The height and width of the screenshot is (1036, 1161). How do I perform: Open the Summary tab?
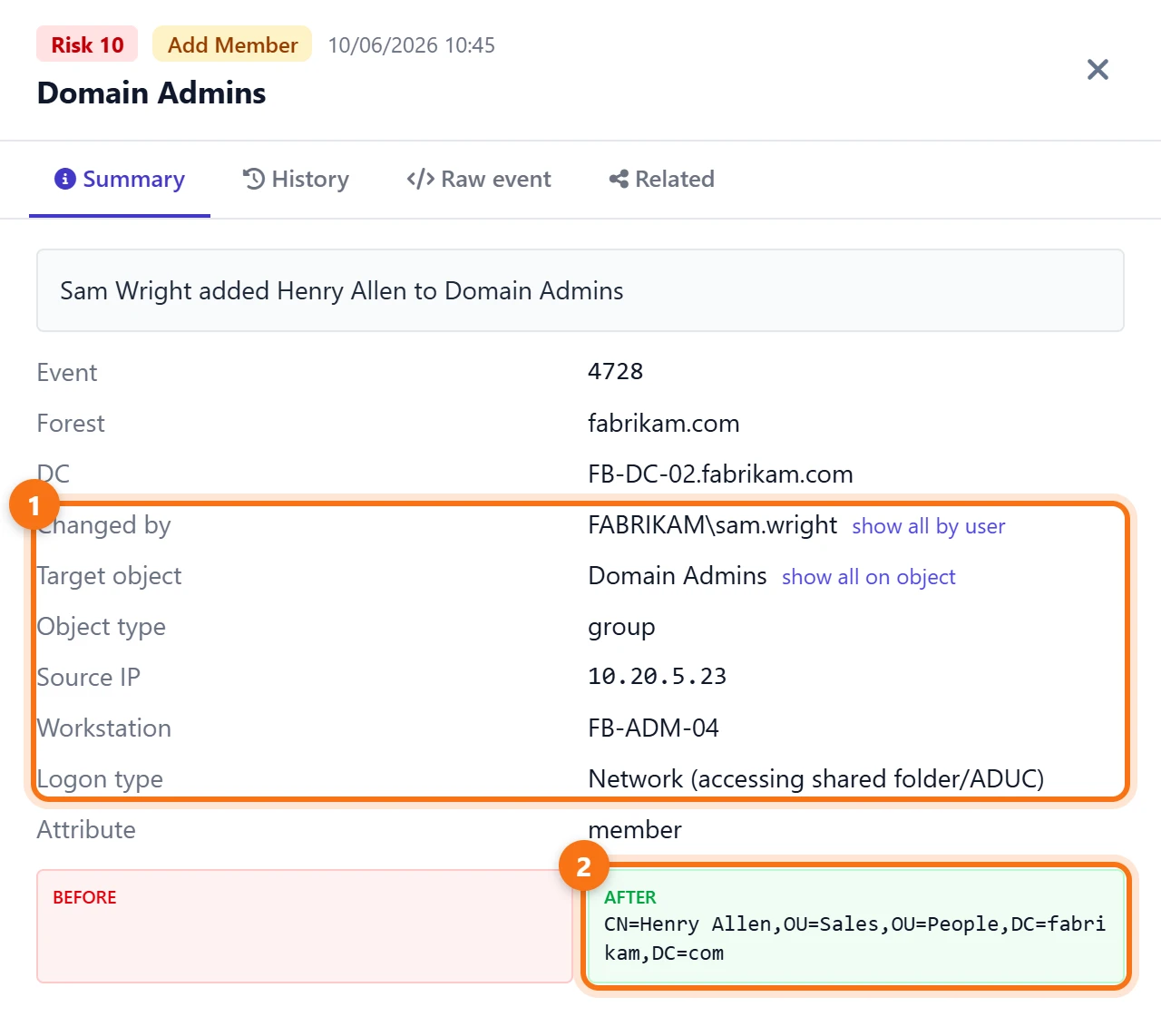tap(120, 180)
